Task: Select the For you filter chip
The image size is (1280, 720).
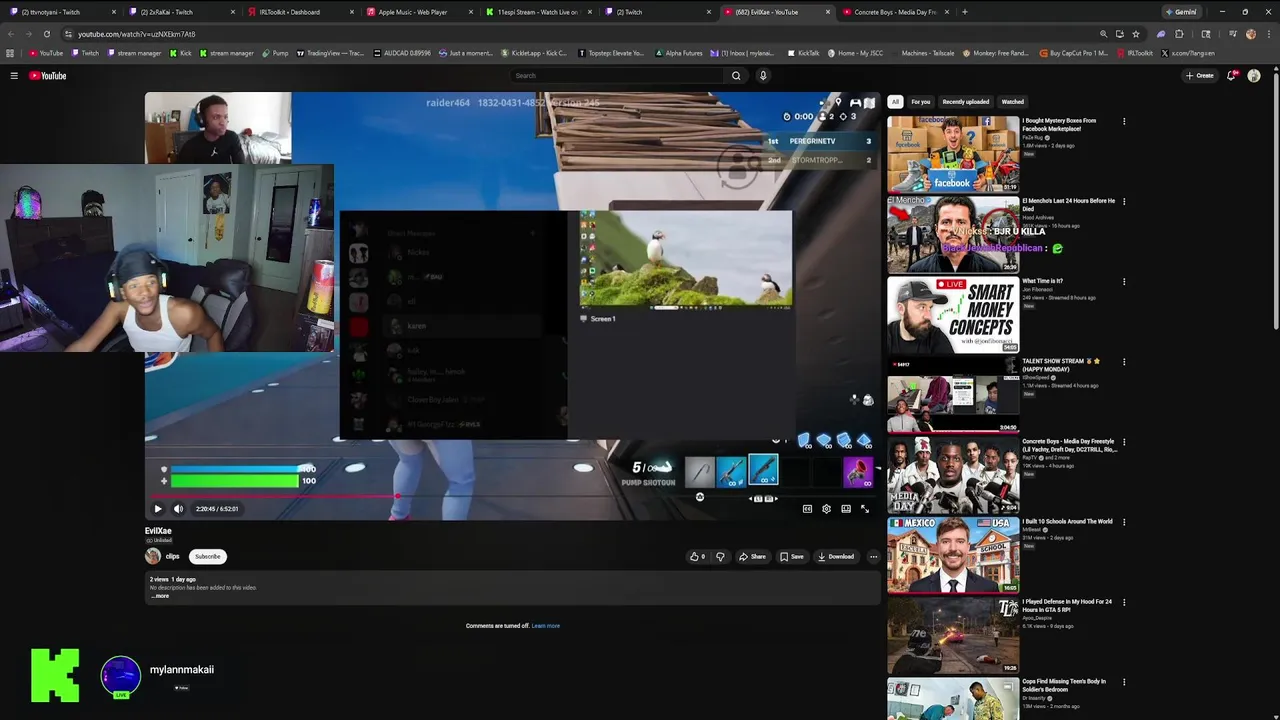Action: (921, 102)
